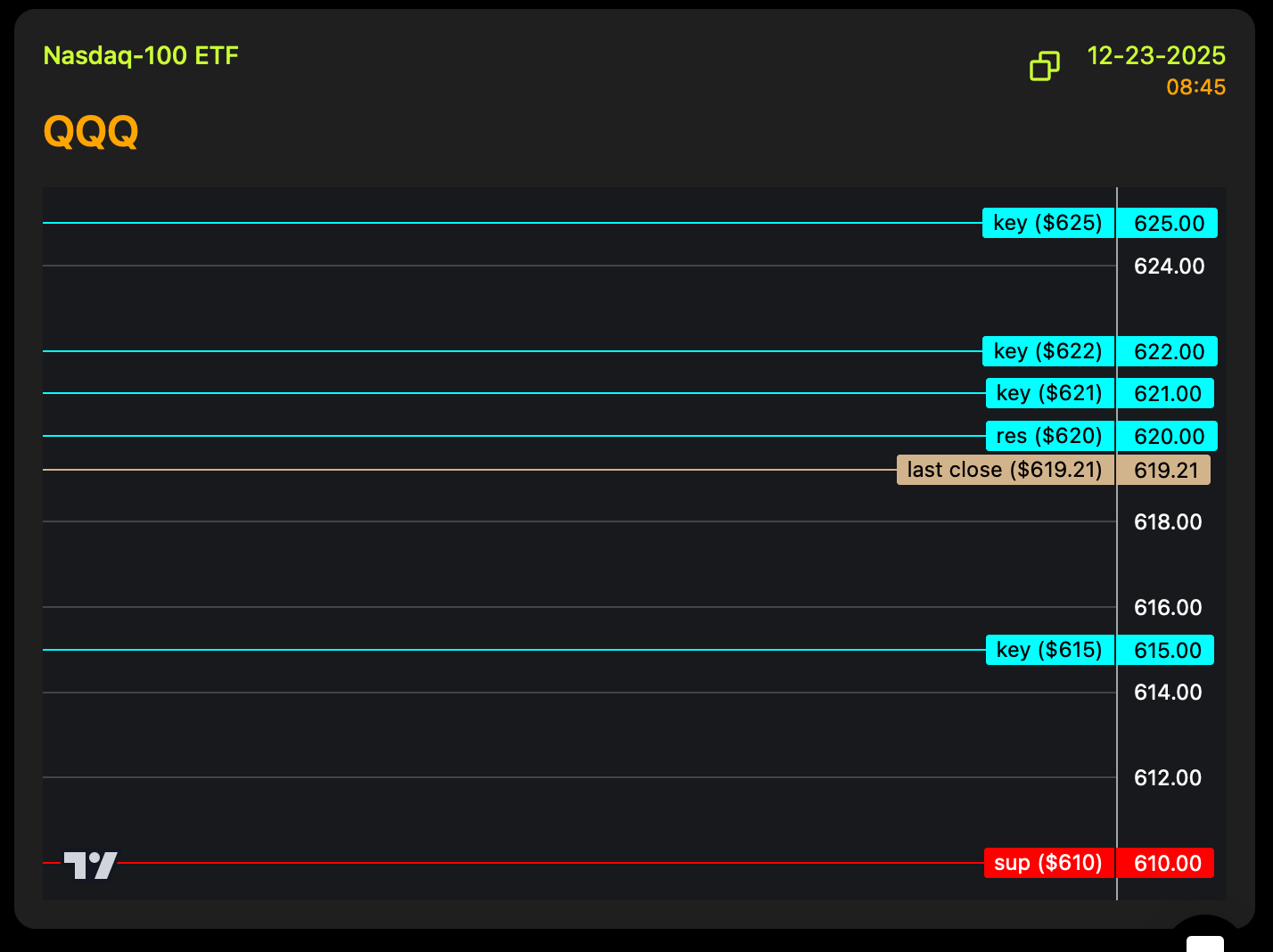Image resolution: width=1273 pixels, height=952 pixels.
Task: Click the last close ($619.21) label
Action: [1005, 470]
